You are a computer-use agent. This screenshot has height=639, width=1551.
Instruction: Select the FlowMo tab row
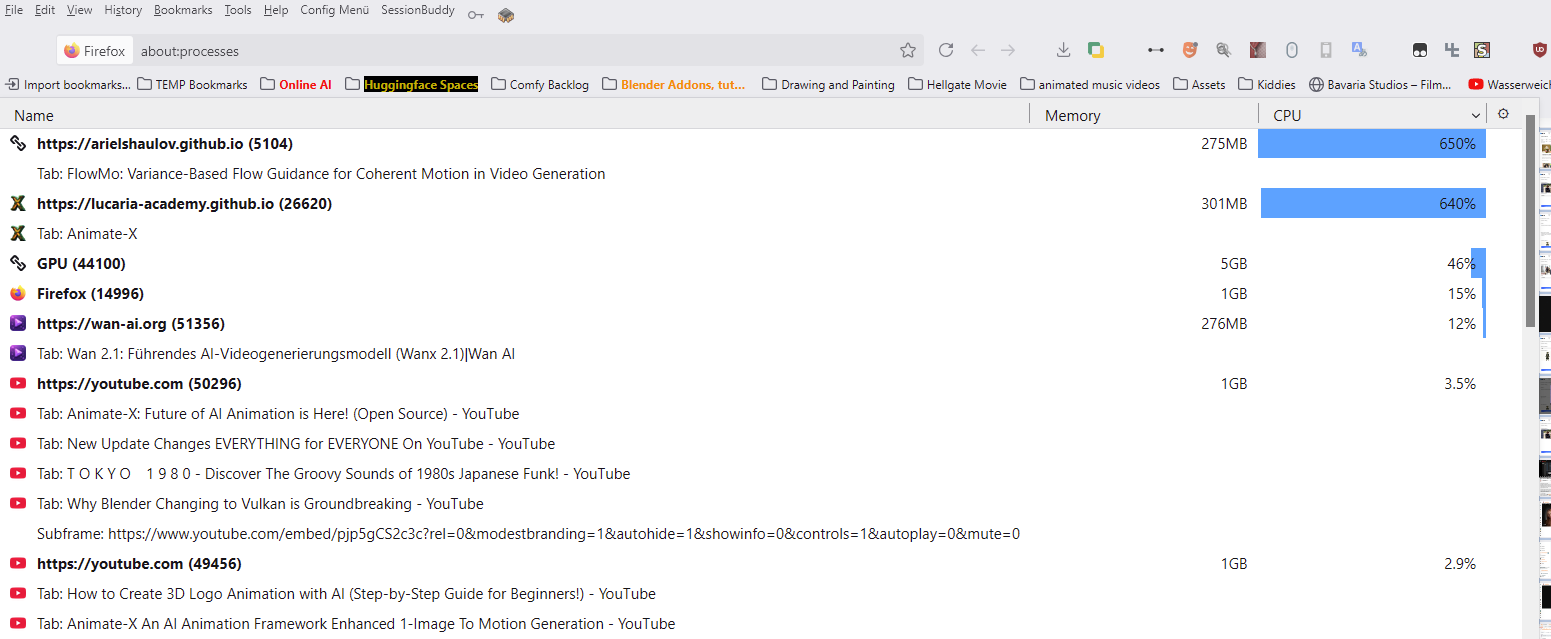[x=745, y=174]
